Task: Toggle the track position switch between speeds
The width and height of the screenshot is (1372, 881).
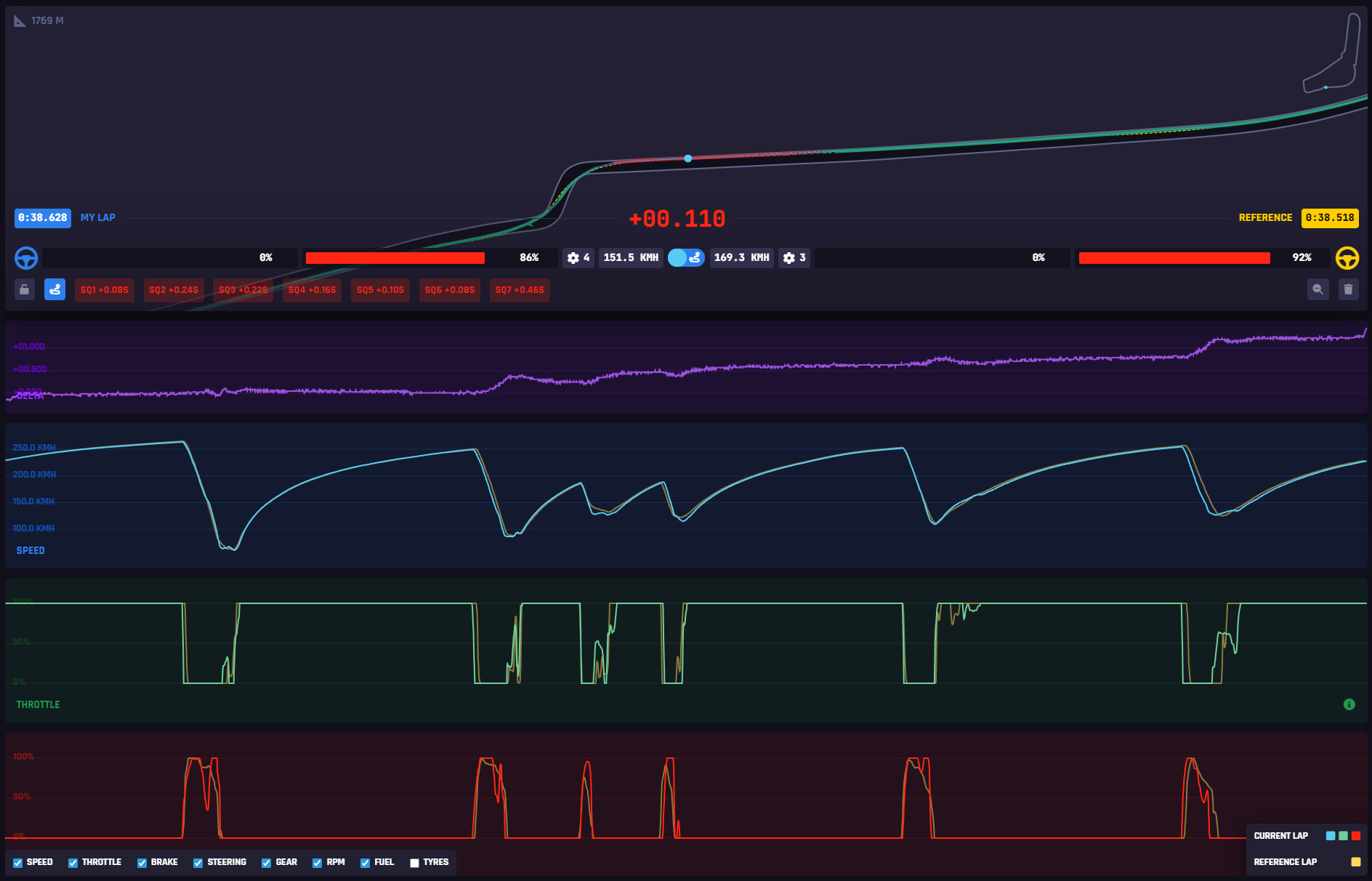Action: click(x=685, y=258)
